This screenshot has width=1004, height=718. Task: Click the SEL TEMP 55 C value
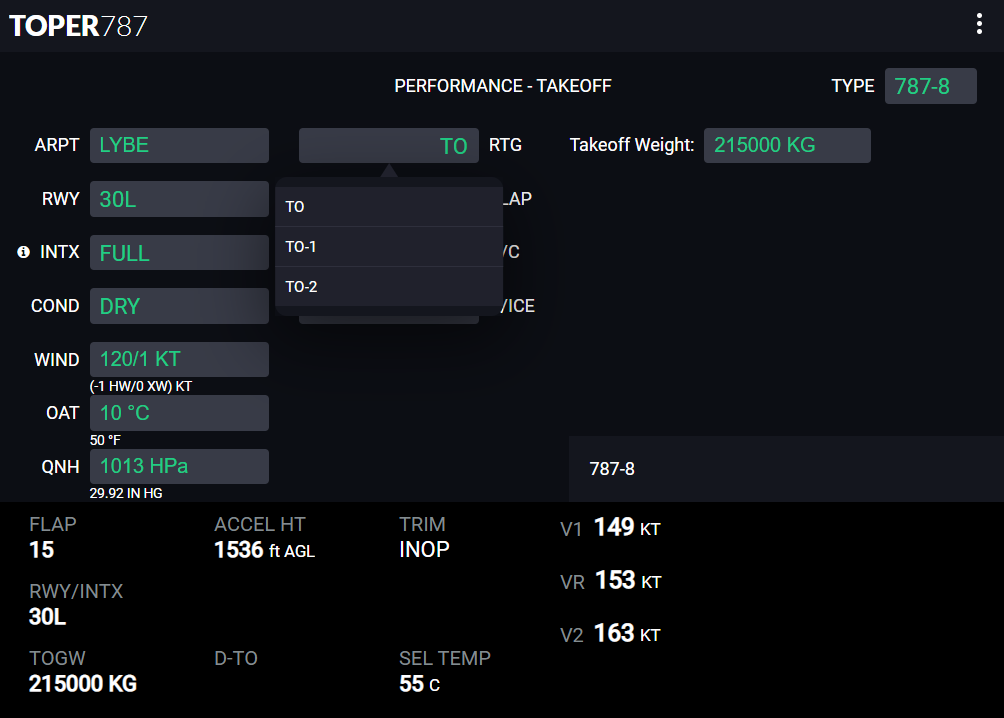[x=419, y=683]
